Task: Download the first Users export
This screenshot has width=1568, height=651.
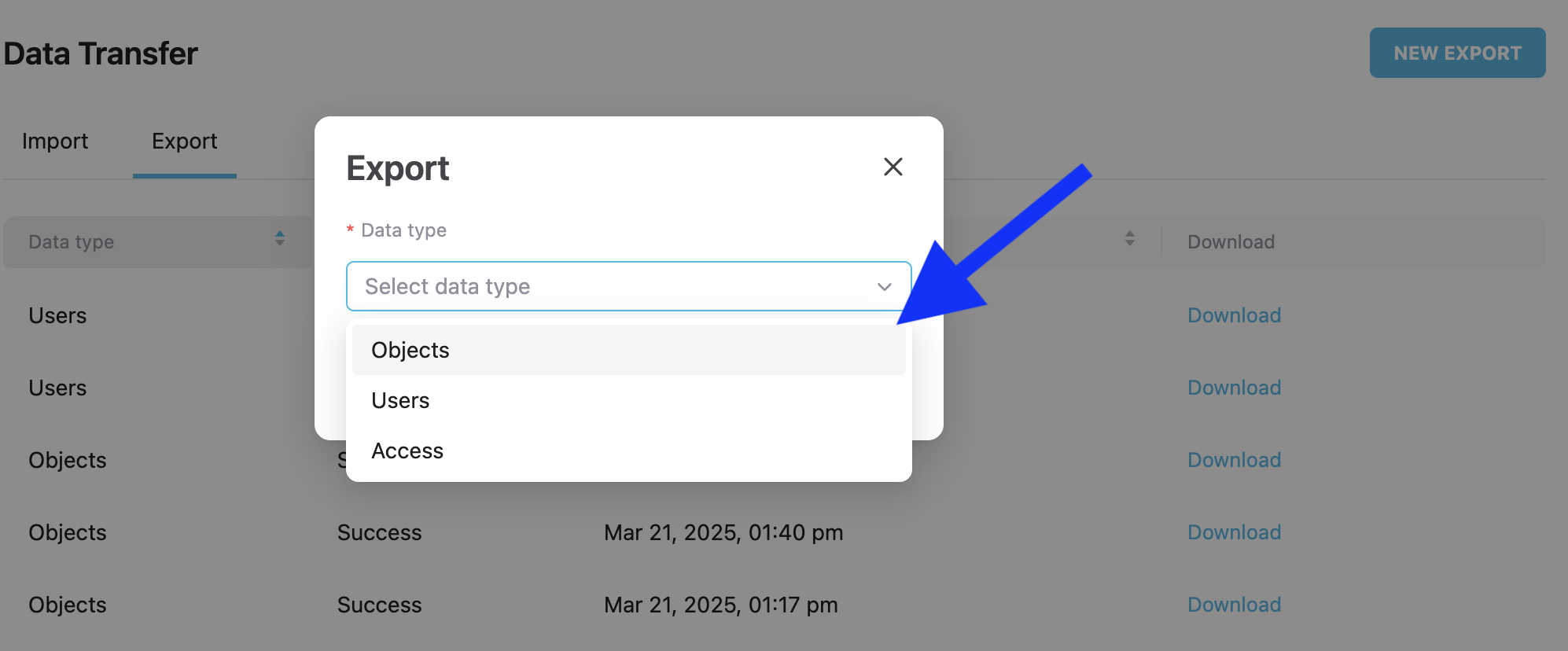Action: click(1234, 315)
